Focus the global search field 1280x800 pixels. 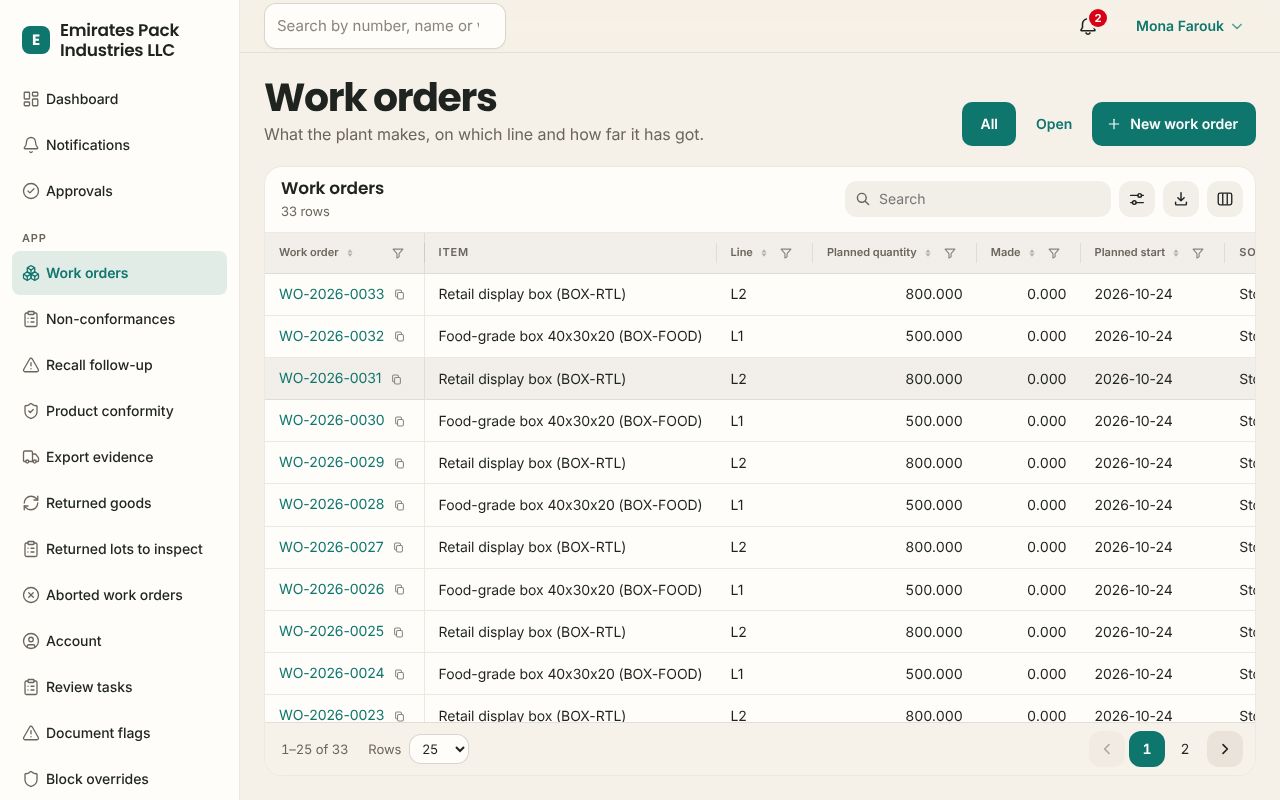click(385, 26)
